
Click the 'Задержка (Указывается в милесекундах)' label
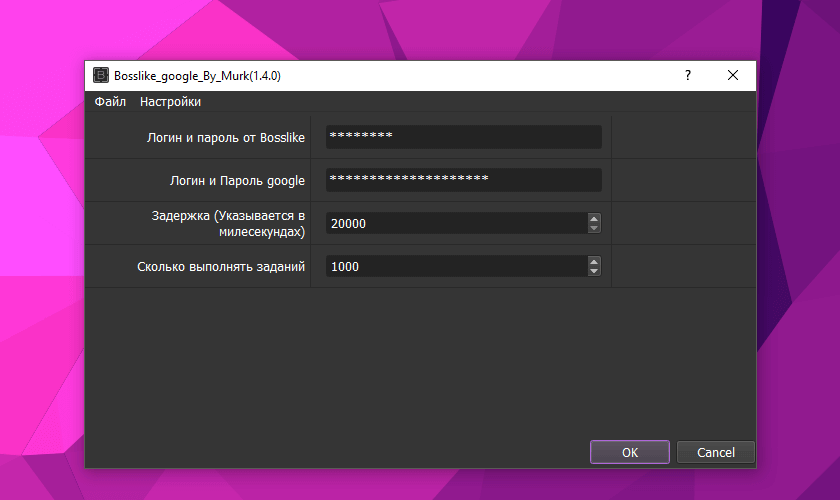click(x=228, y=223)
